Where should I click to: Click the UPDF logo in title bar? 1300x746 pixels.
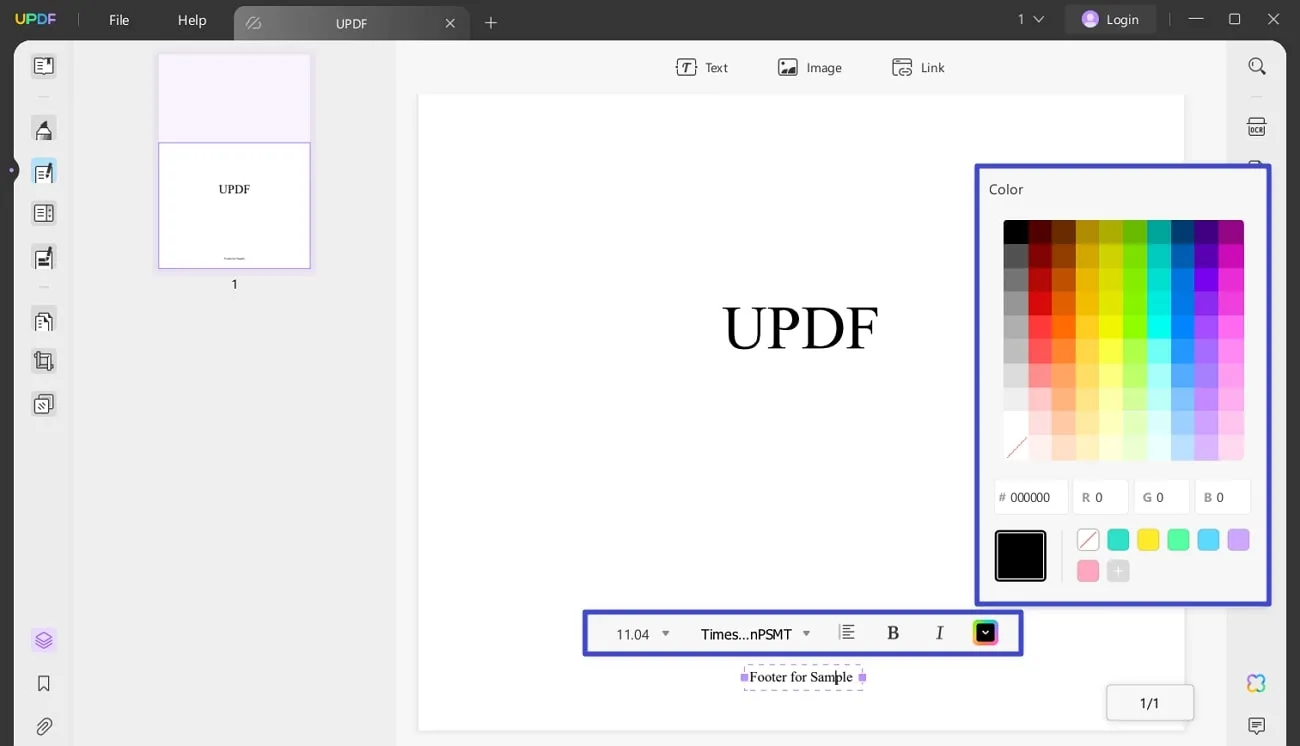pyautogui.click(x=35, y=20)
